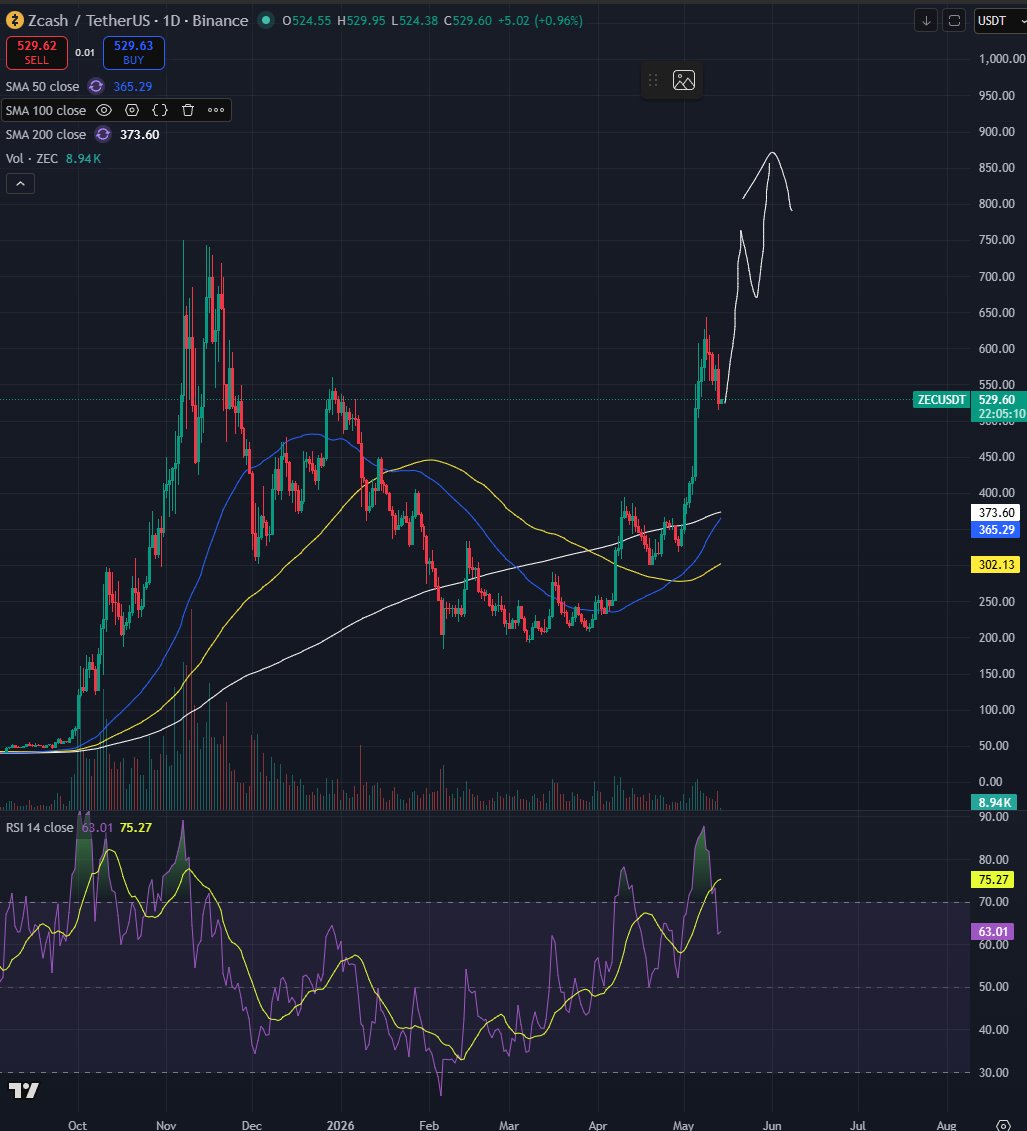Click the Zcash coin logo icon
The width and height of the screenshot is (1027, 1131).
click(x=14, y=20)
